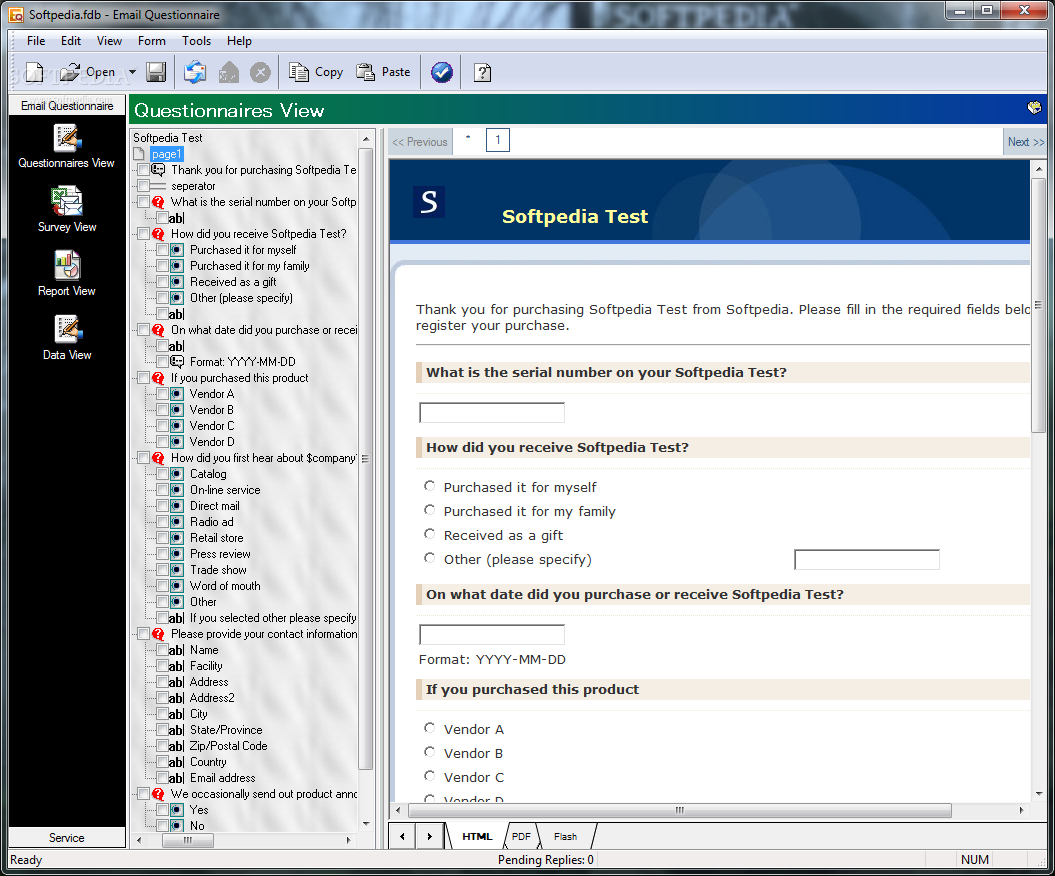Screen dimensions: 1055x876
Task: Click the Open folder toolbar icon
Action: click(x=70, y=72)
